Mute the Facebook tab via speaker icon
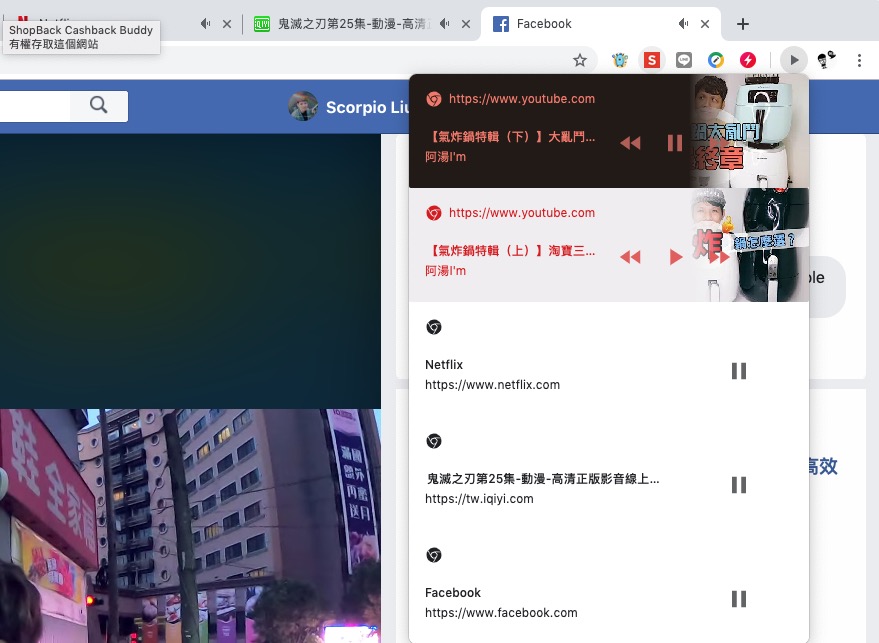Viewport: 879px width, 643px height. pos(683,24)
